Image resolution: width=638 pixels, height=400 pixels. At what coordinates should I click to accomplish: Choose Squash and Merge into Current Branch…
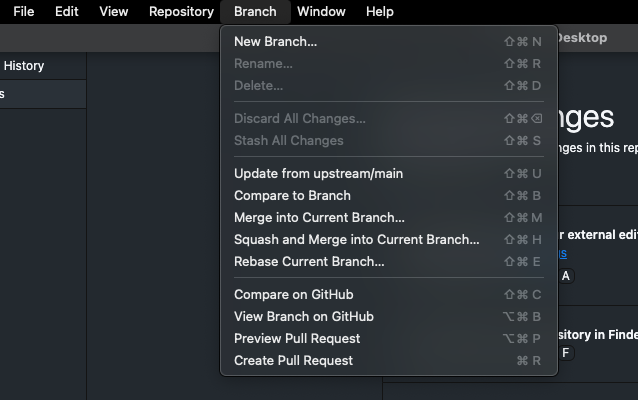pyautogui.click(x=356, y=239)
